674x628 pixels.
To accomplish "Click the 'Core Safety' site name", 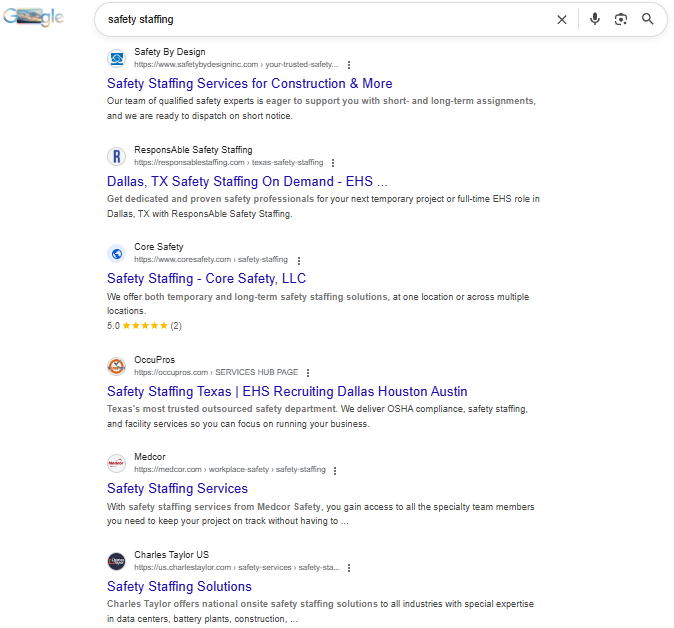I will pos(159,247).
